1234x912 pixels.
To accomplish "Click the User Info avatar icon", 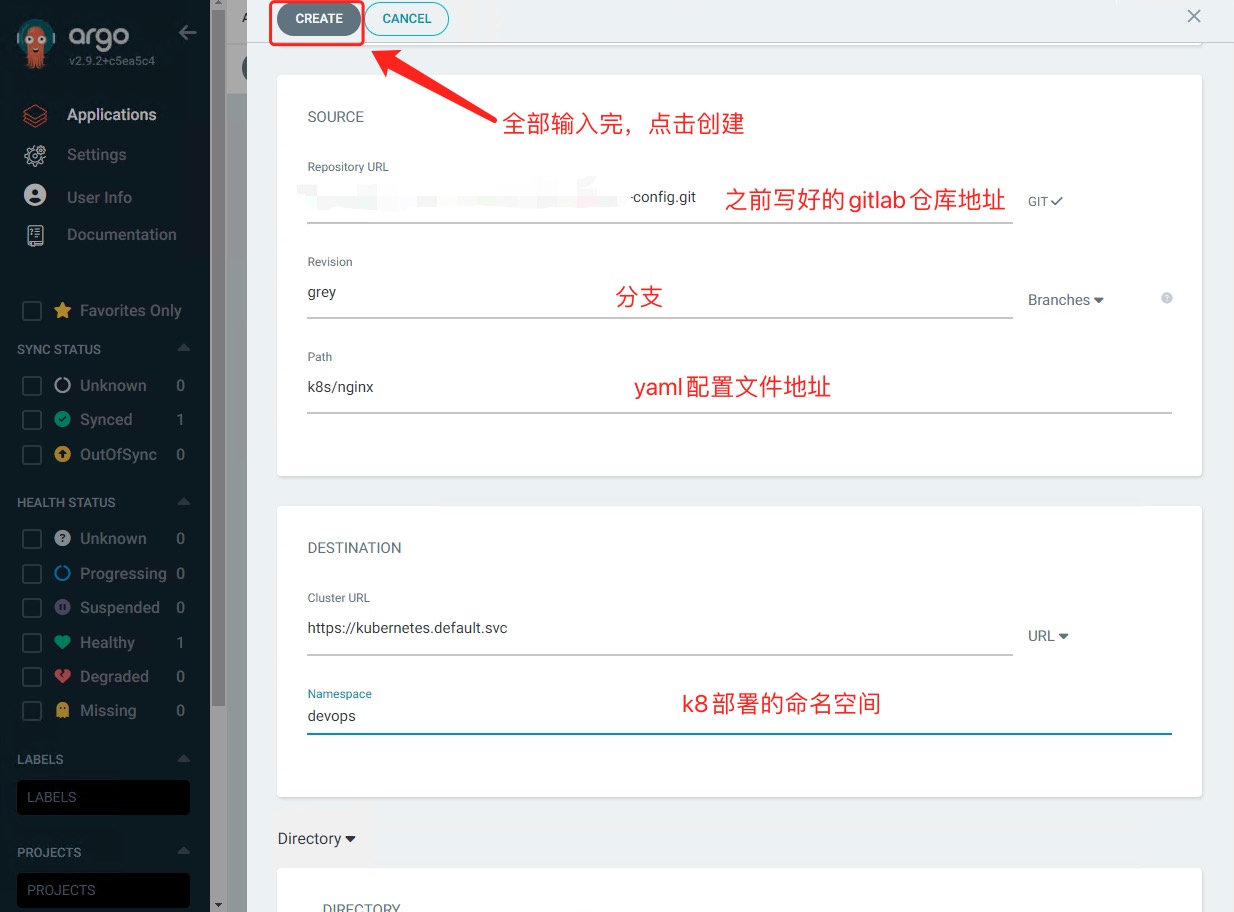I will coord(35,196).
